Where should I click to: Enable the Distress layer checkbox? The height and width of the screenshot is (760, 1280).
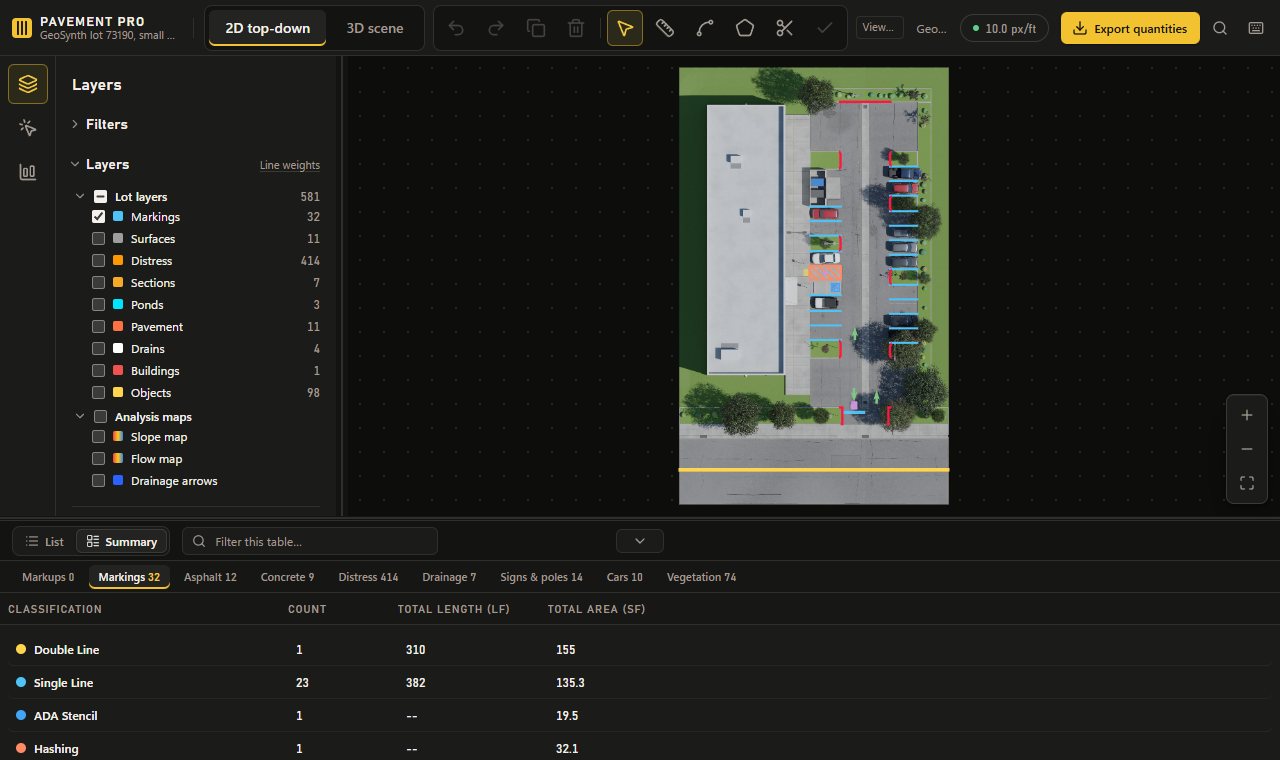coord(99,261)
